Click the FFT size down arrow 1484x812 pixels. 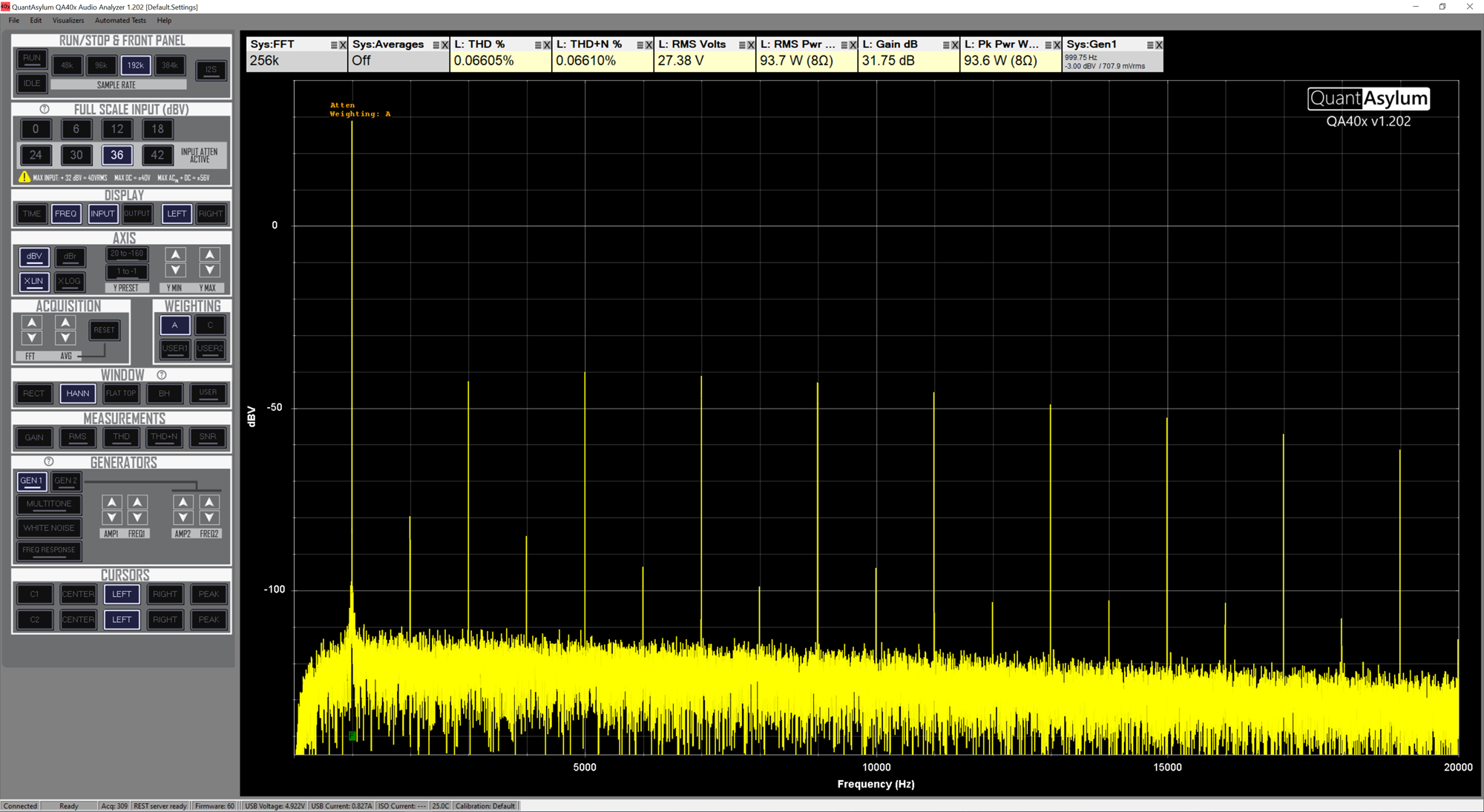click(x=31, y=338)
